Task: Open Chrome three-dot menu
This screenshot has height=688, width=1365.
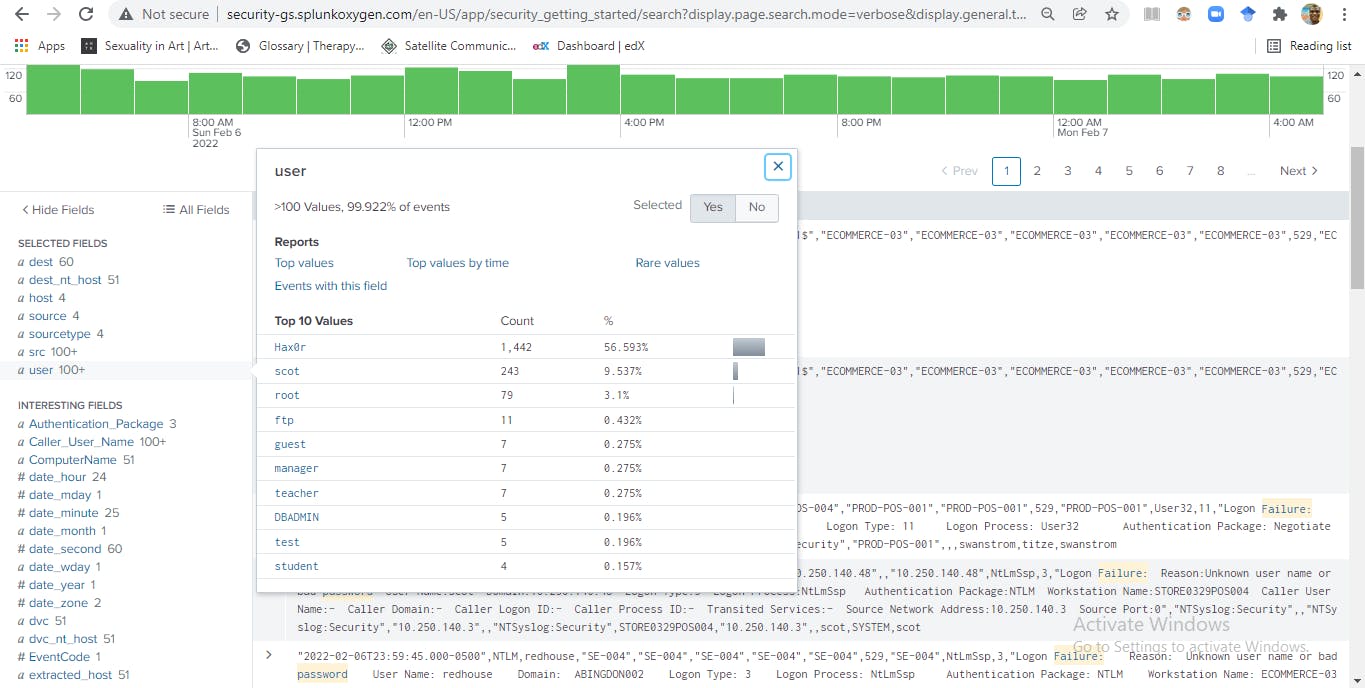Action: [1344, 15]
